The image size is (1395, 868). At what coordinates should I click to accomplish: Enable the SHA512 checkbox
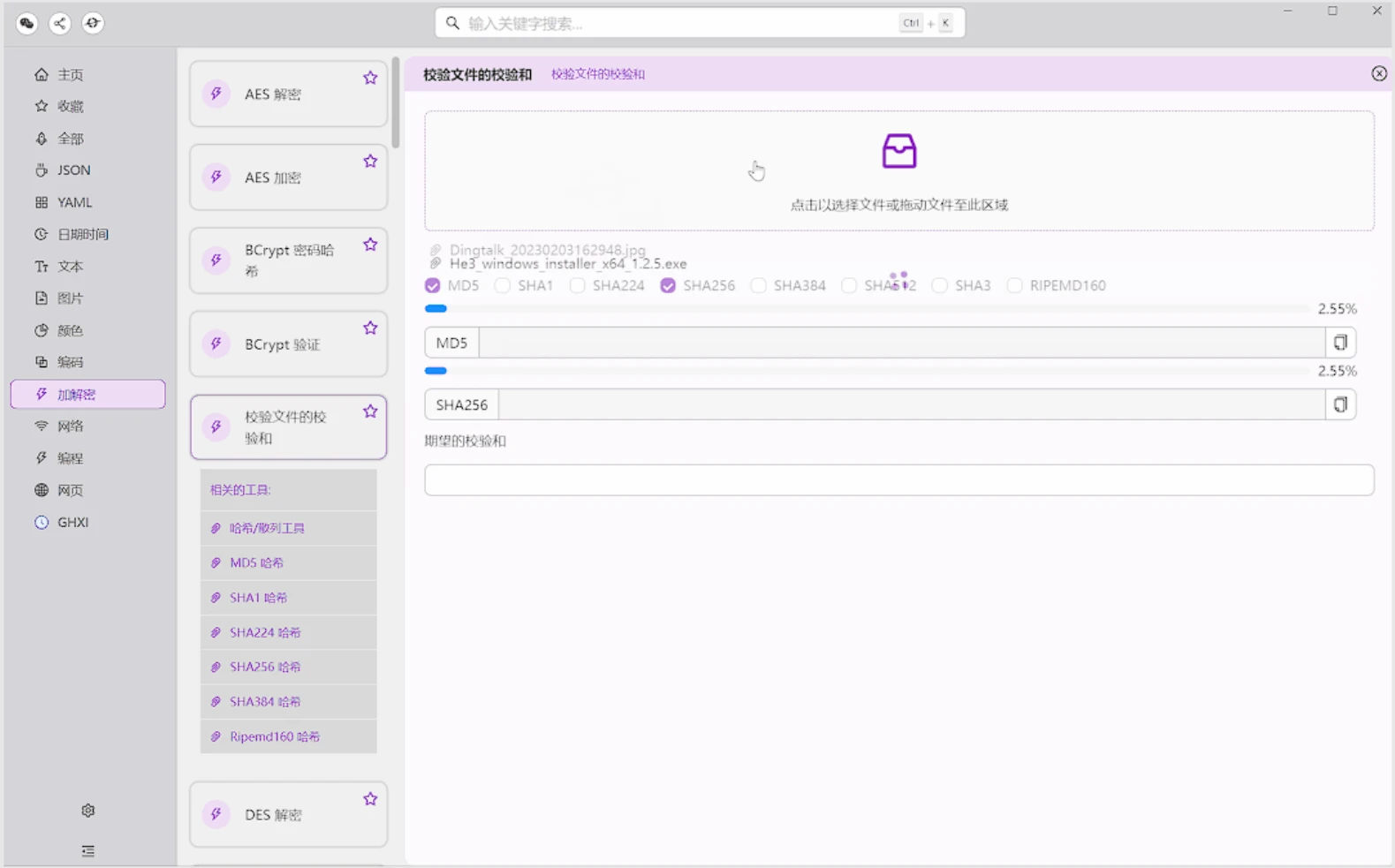849,285
